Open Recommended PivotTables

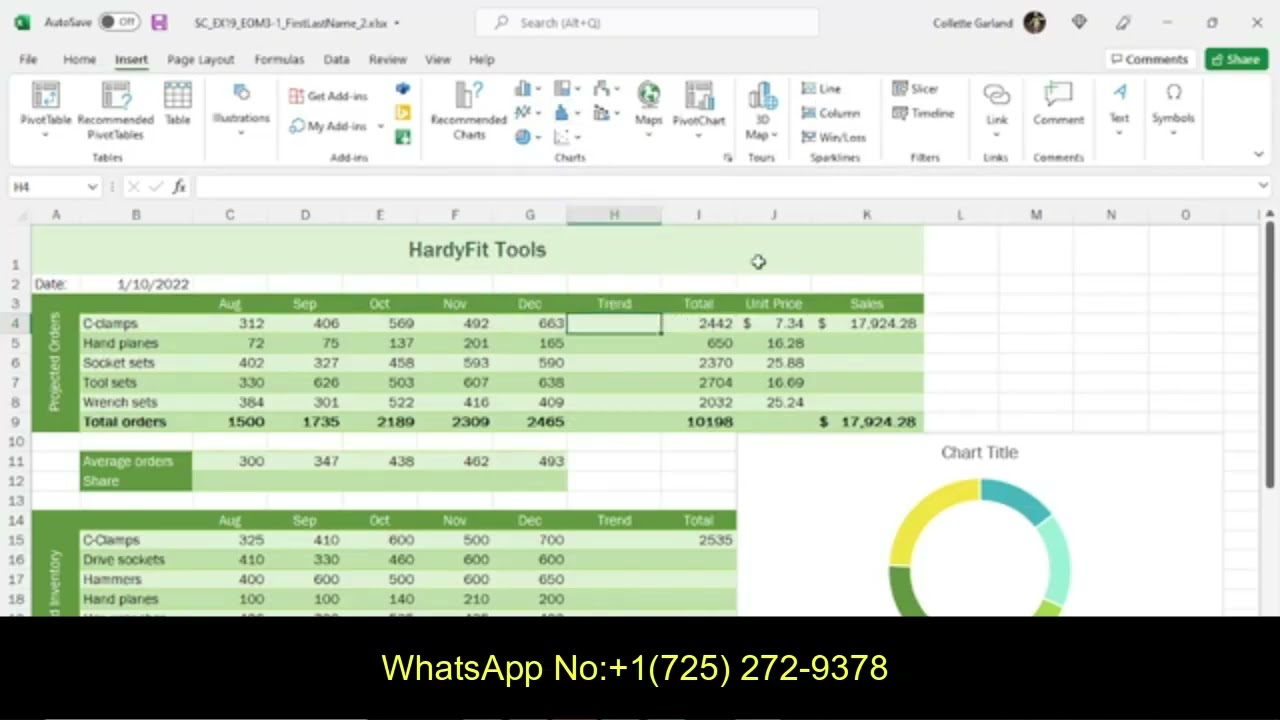coord(116,109)
